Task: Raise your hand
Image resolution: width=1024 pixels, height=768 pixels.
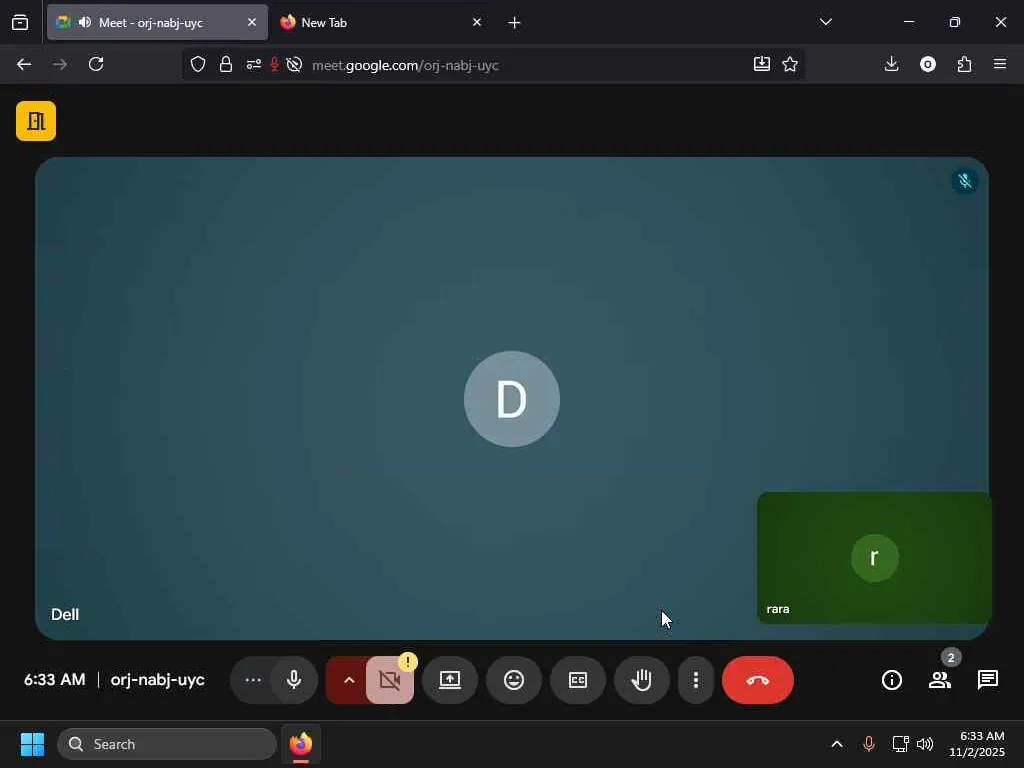Action: tap(642, 680)
